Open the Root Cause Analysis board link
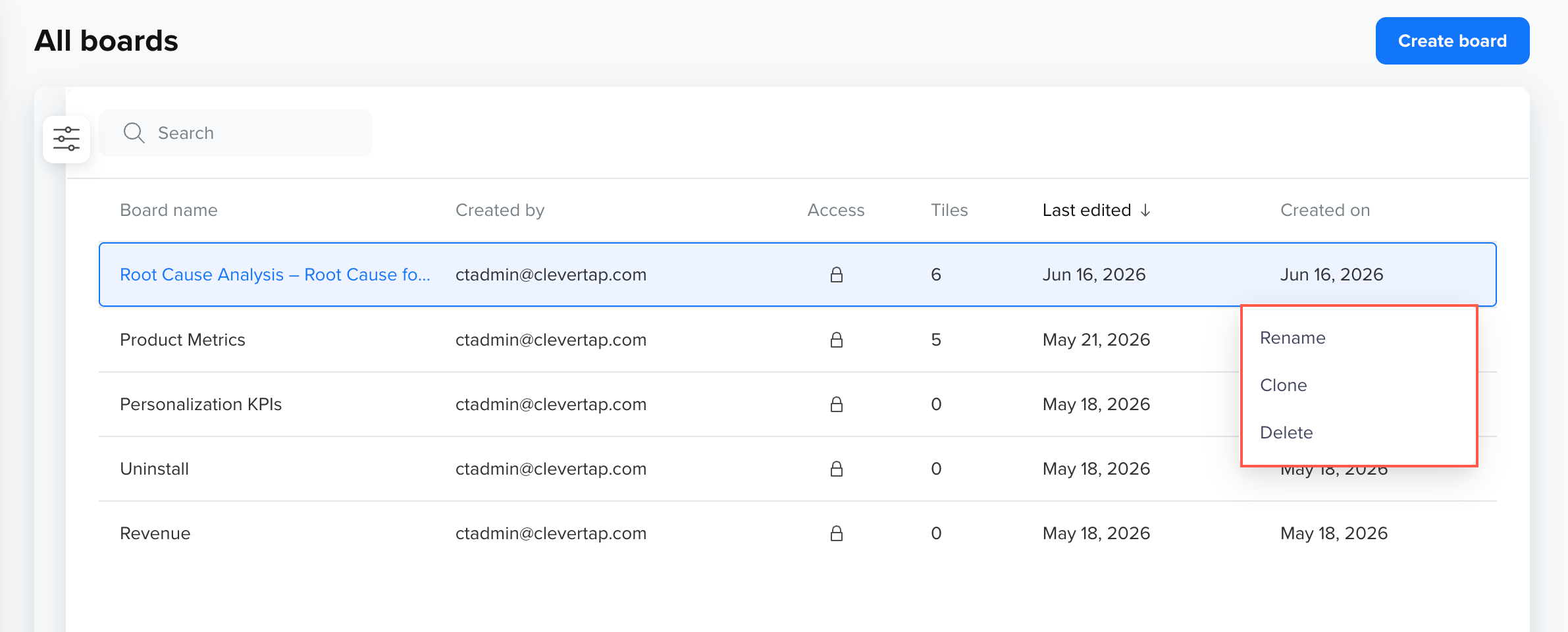Image resolution: width=1568 pixels, height=632 pixels. 275,275
